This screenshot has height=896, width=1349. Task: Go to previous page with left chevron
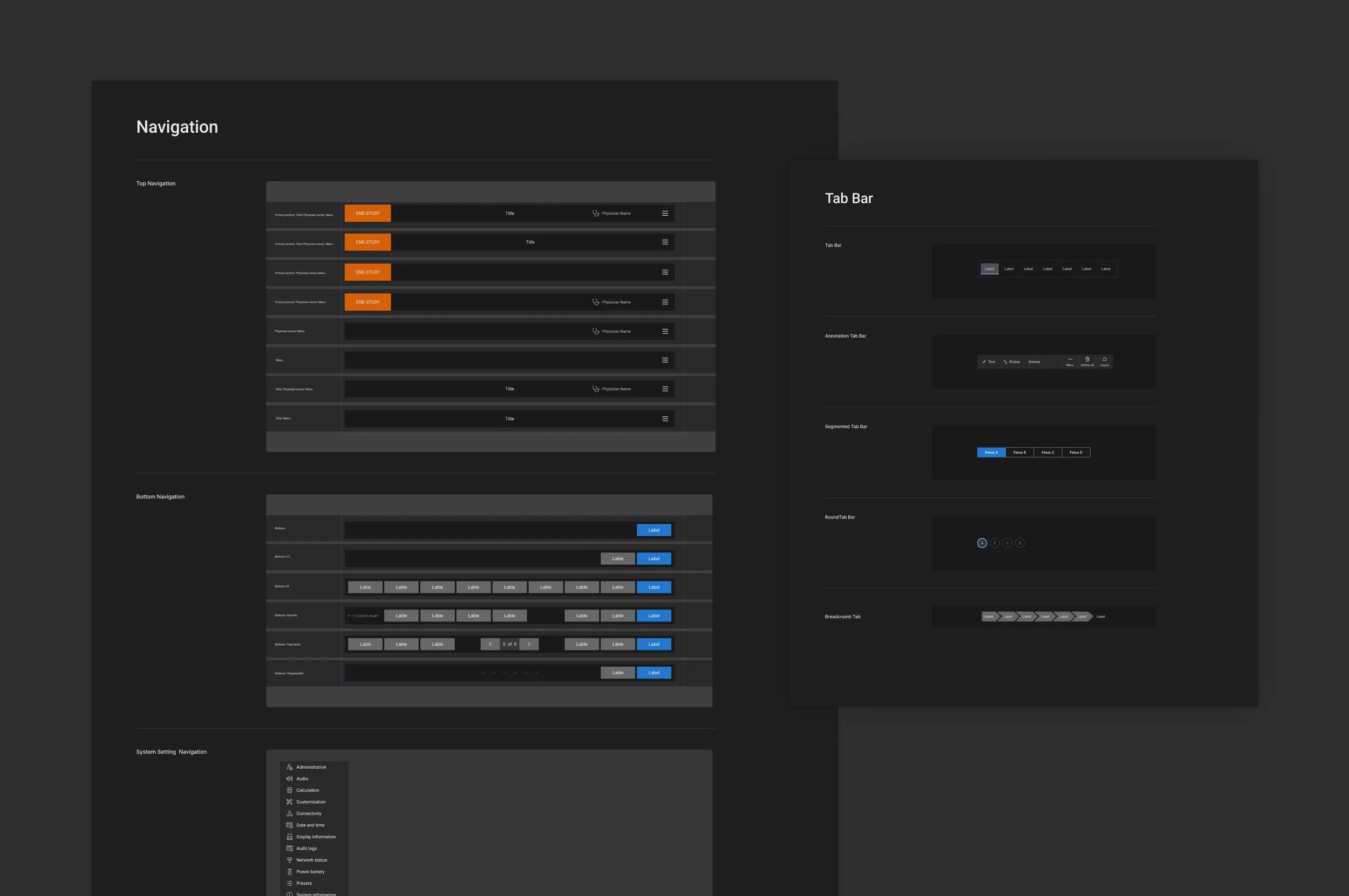click(490, 644)
